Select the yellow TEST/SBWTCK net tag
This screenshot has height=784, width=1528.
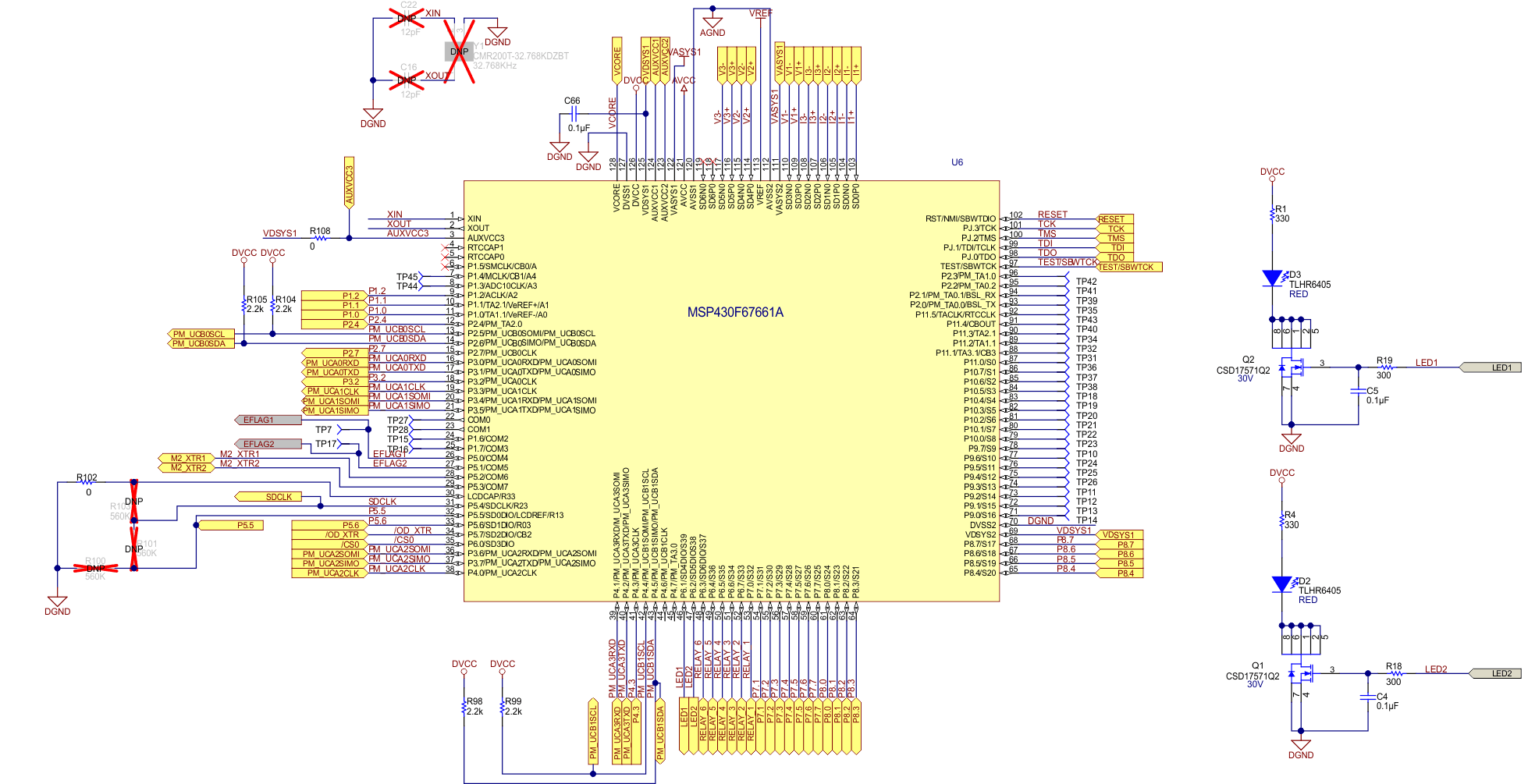[1130, 267]
